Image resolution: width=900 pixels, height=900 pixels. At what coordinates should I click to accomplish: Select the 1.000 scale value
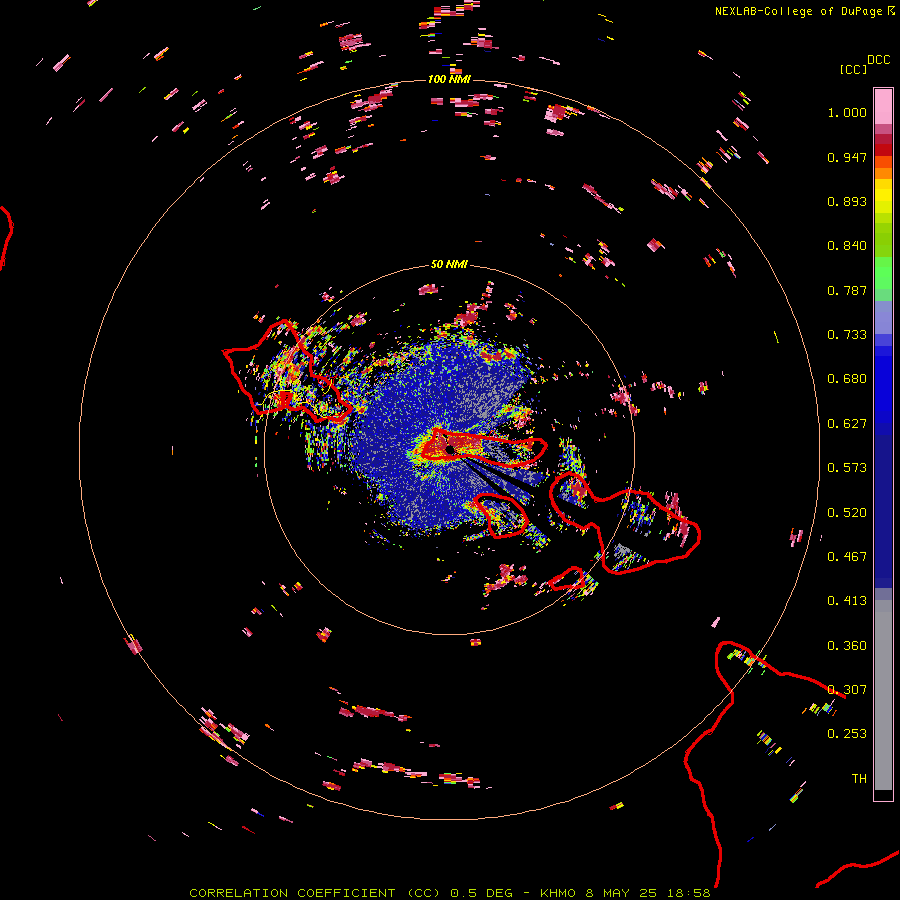[847, 112]
